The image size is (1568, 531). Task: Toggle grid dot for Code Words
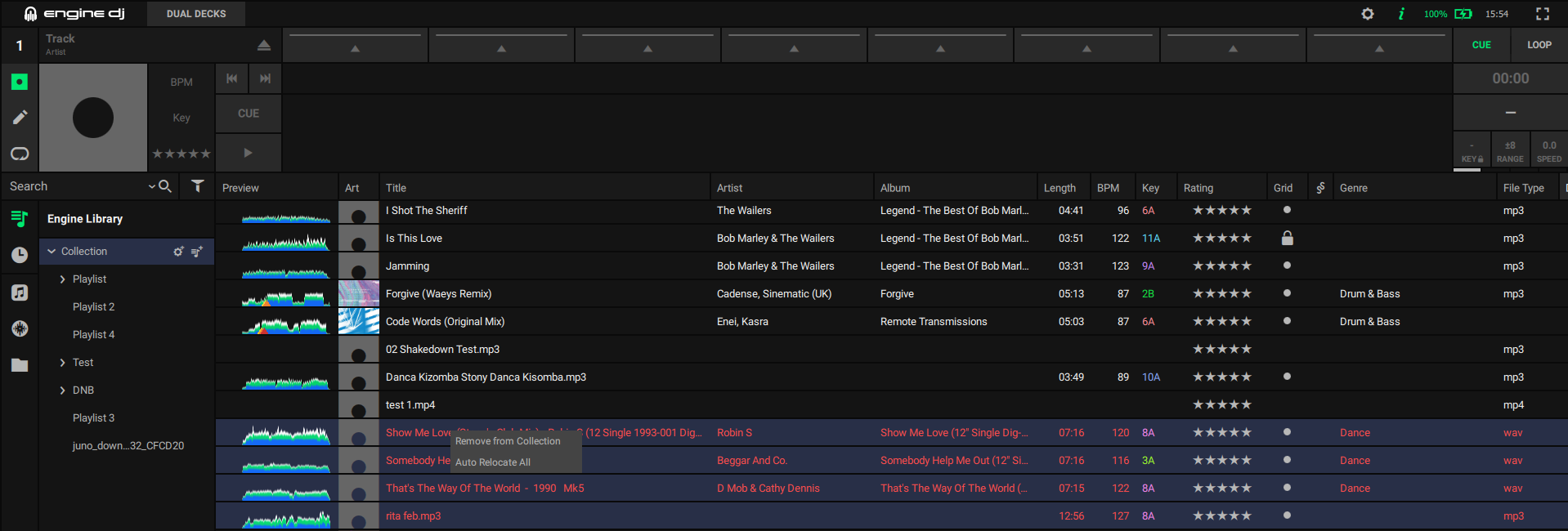(x=1287, y=321)
